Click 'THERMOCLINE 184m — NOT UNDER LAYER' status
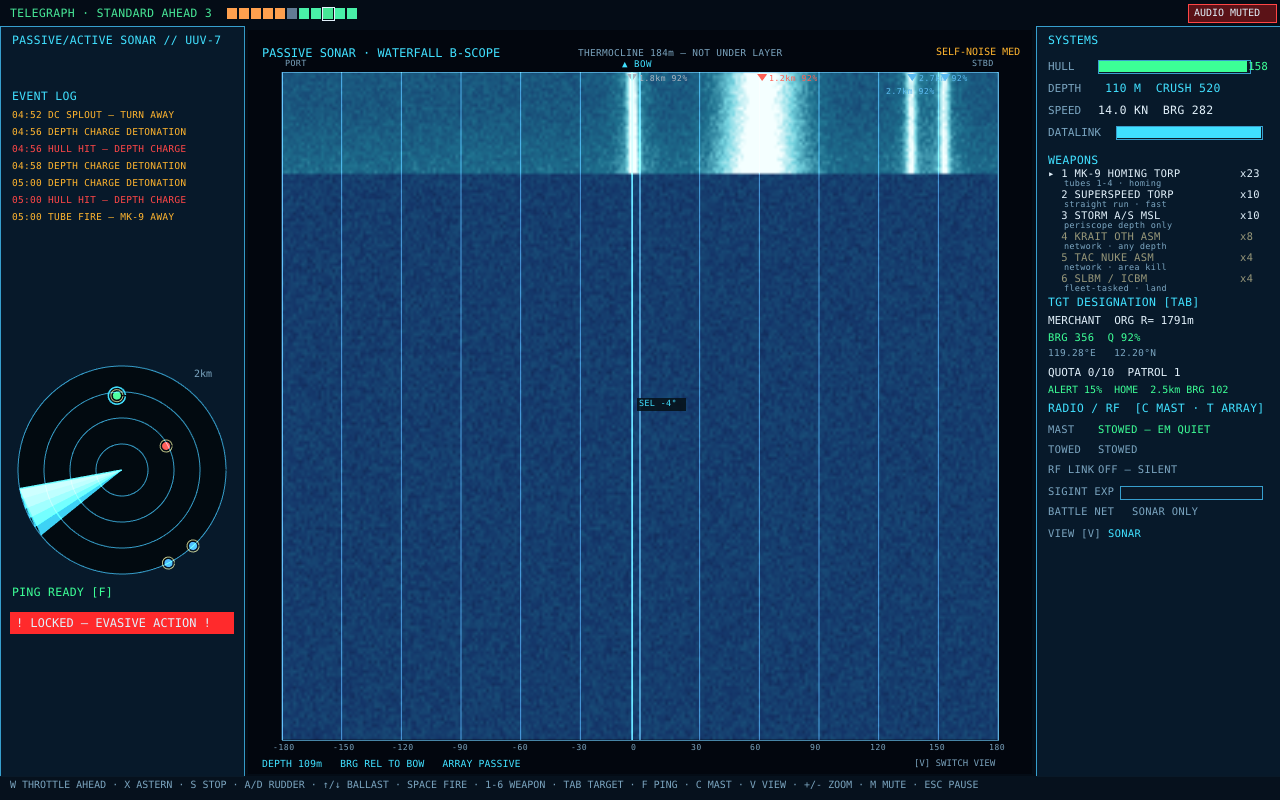1280x800 pixels. [680, 53]
